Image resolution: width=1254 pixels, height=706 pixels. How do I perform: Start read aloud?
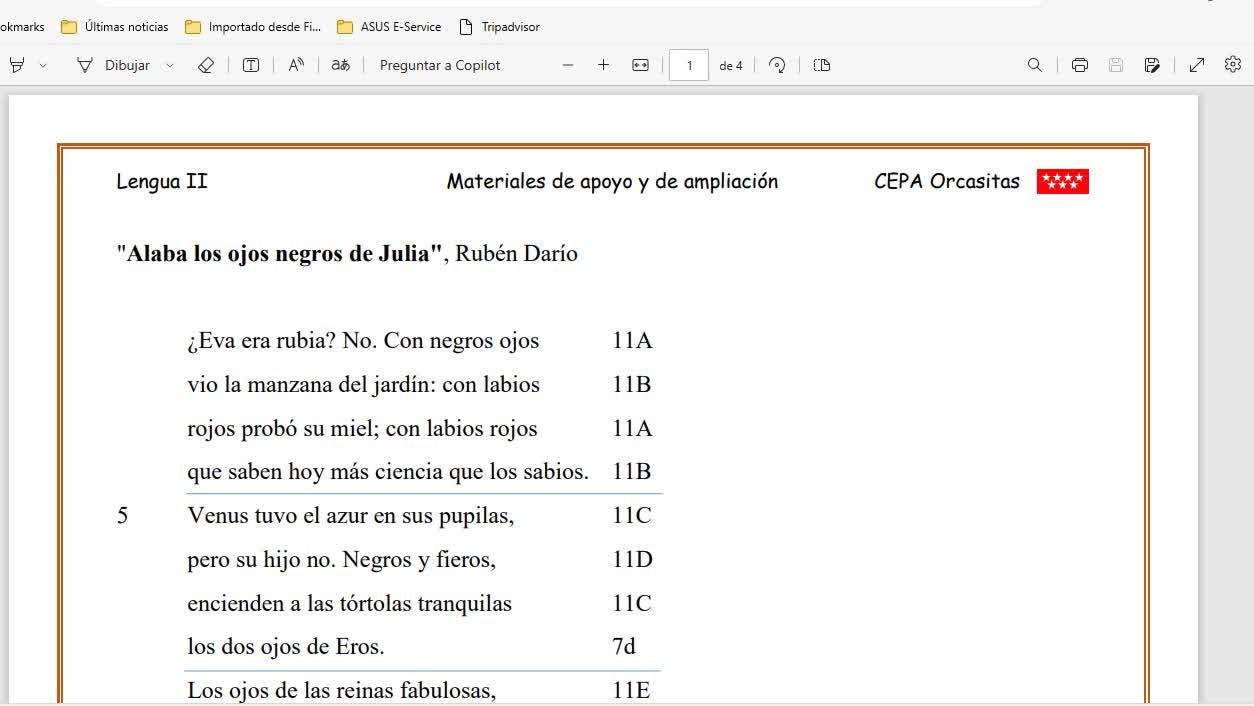pyautogui.click(x=296, y=65)
